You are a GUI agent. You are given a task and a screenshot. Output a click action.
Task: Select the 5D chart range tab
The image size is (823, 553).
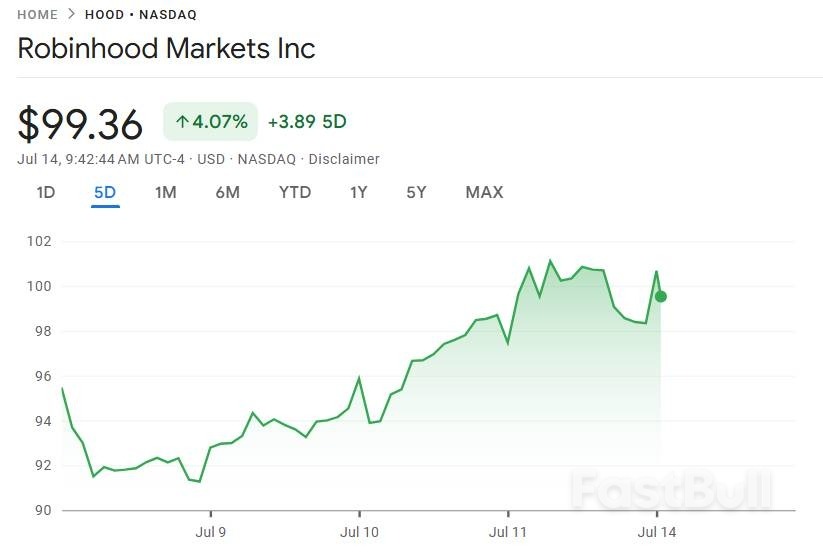click(x=105, y=192)
